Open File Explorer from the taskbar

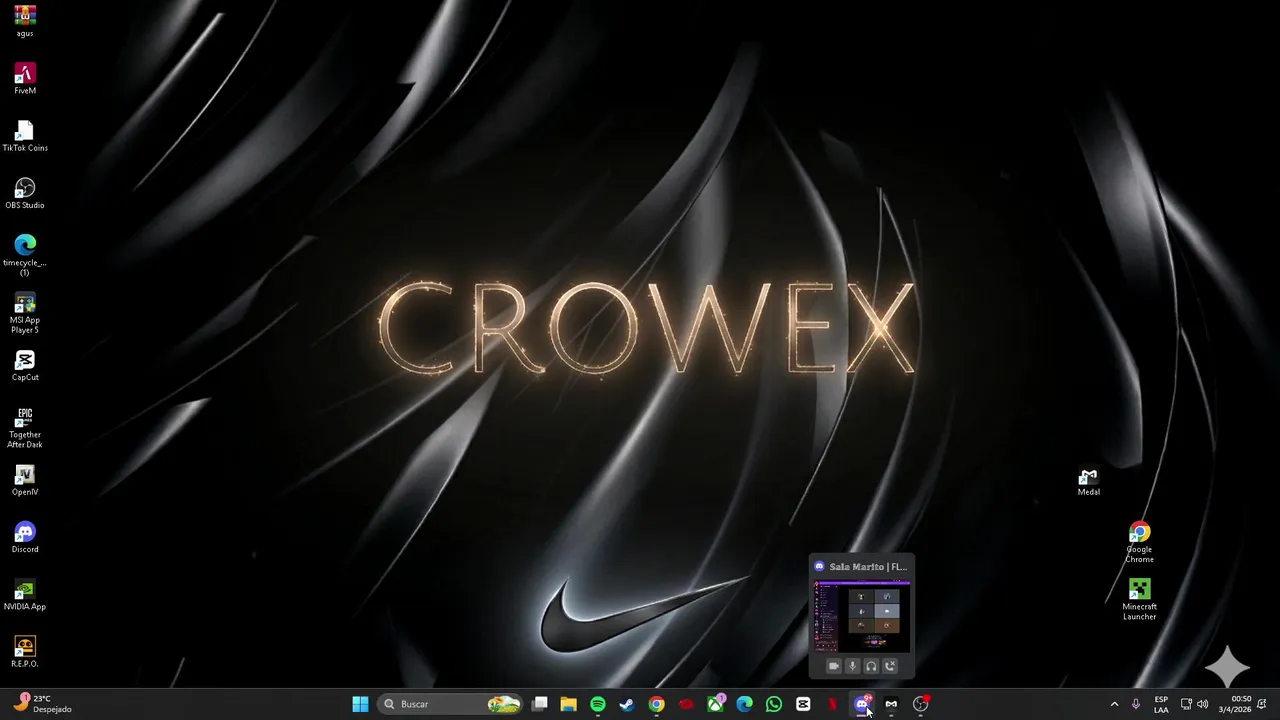pos(569,704)
